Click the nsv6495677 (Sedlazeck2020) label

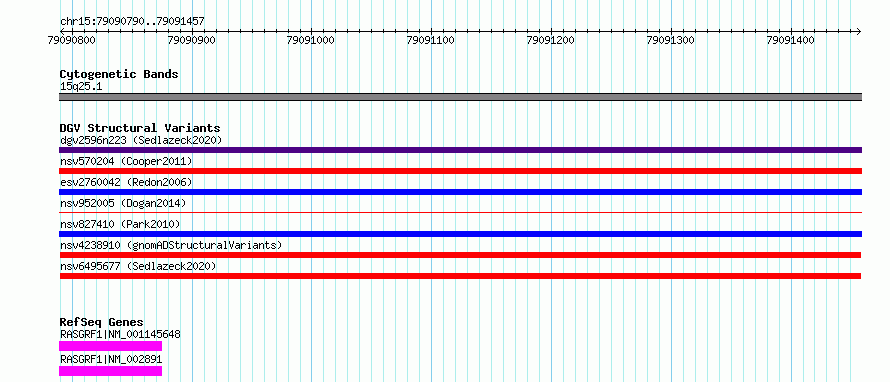(x=138, y=266)
